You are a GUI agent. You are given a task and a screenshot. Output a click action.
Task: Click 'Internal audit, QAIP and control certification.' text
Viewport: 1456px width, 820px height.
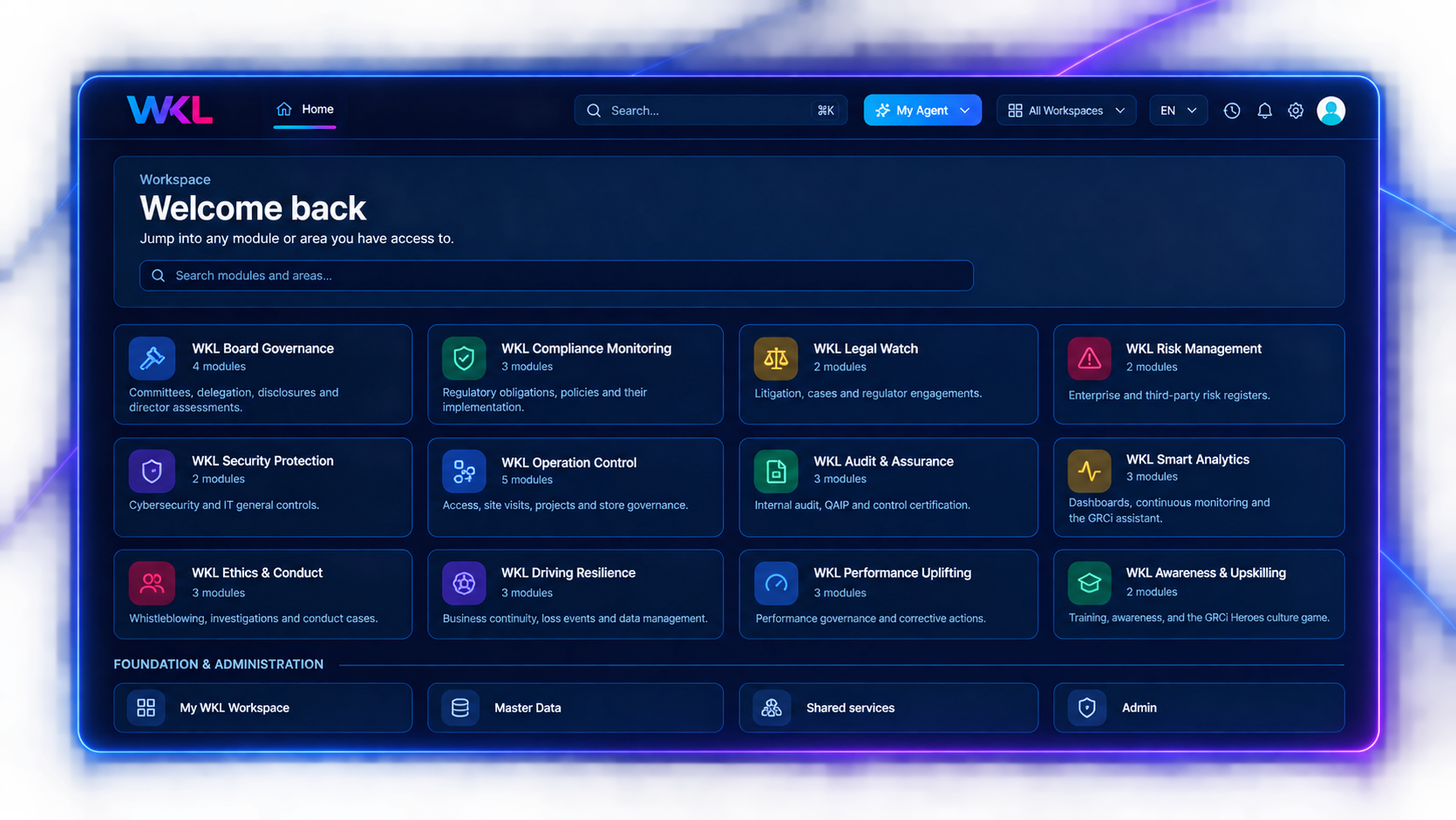(862, 505)
